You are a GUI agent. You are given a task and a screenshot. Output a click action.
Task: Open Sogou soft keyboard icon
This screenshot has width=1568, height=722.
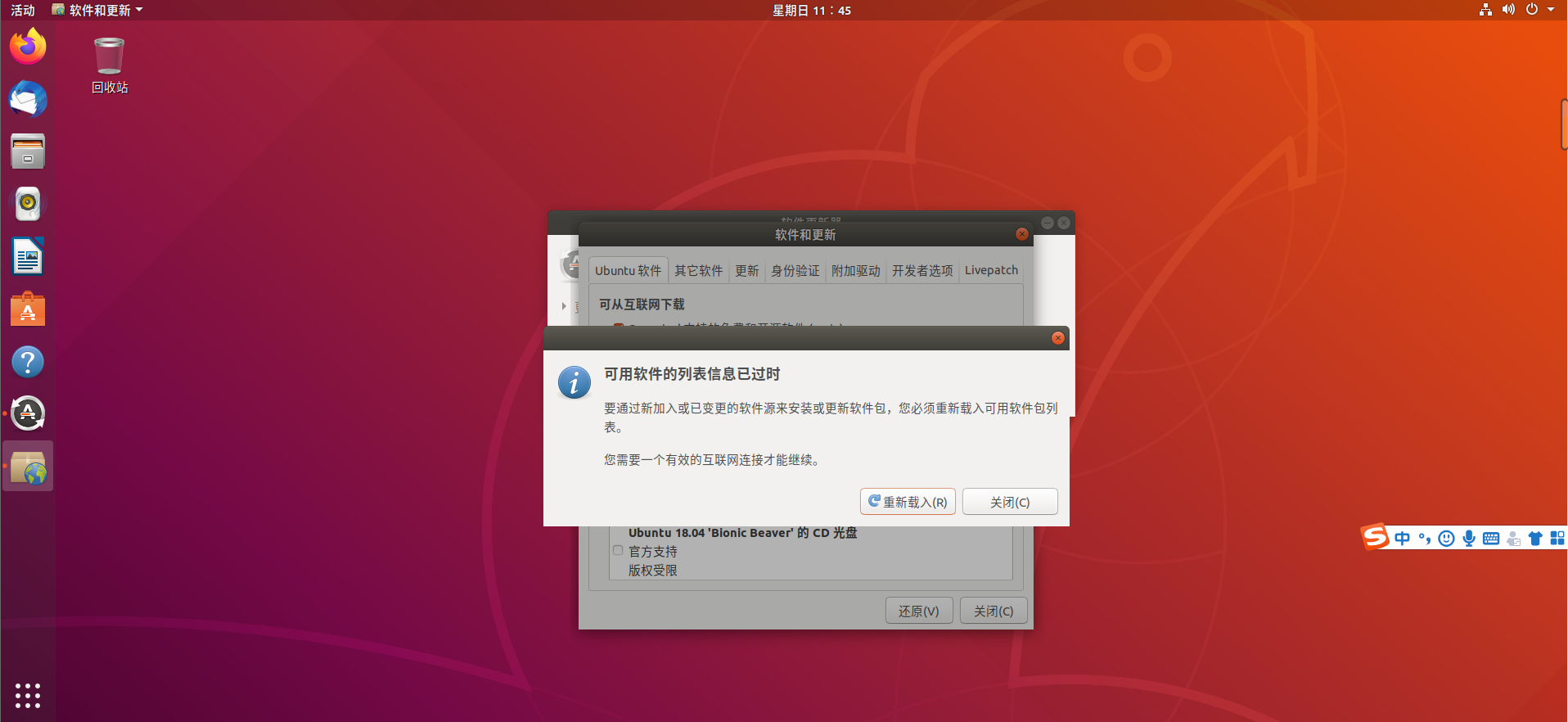coord(1491,538)
